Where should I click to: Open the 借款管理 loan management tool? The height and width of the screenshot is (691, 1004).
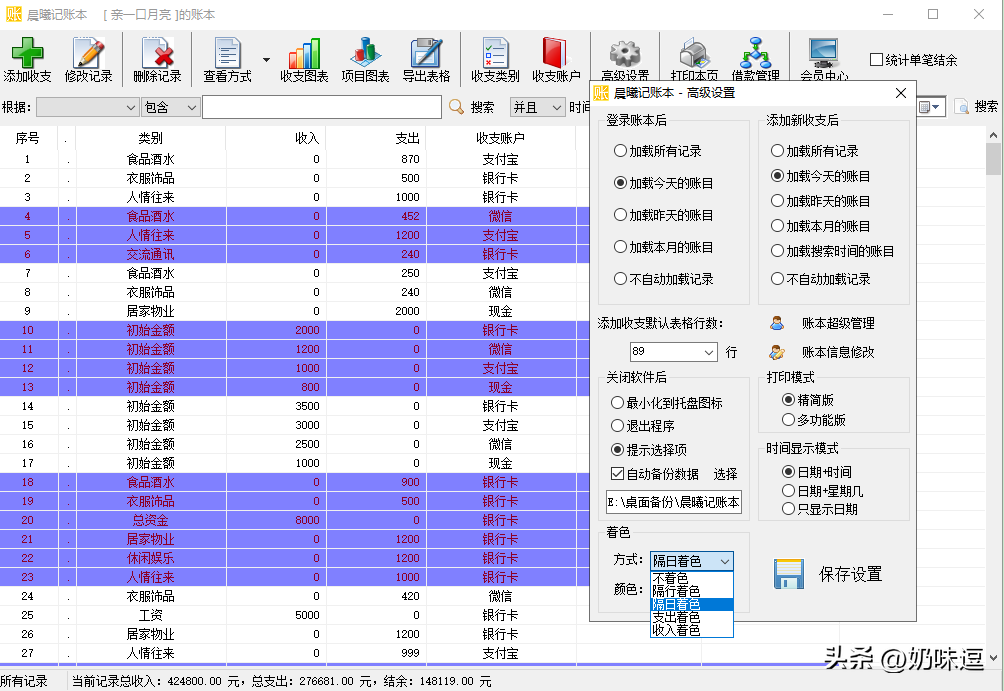(755, 57)
